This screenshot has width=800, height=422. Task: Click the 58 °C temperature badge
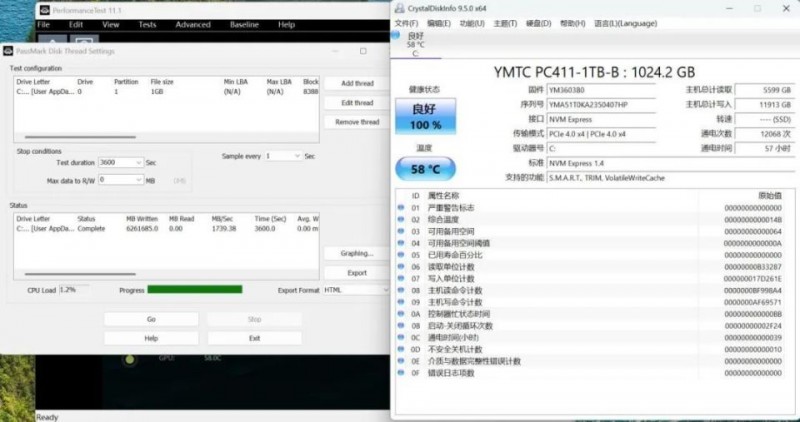pyautogui.click(x=426, y=170)
